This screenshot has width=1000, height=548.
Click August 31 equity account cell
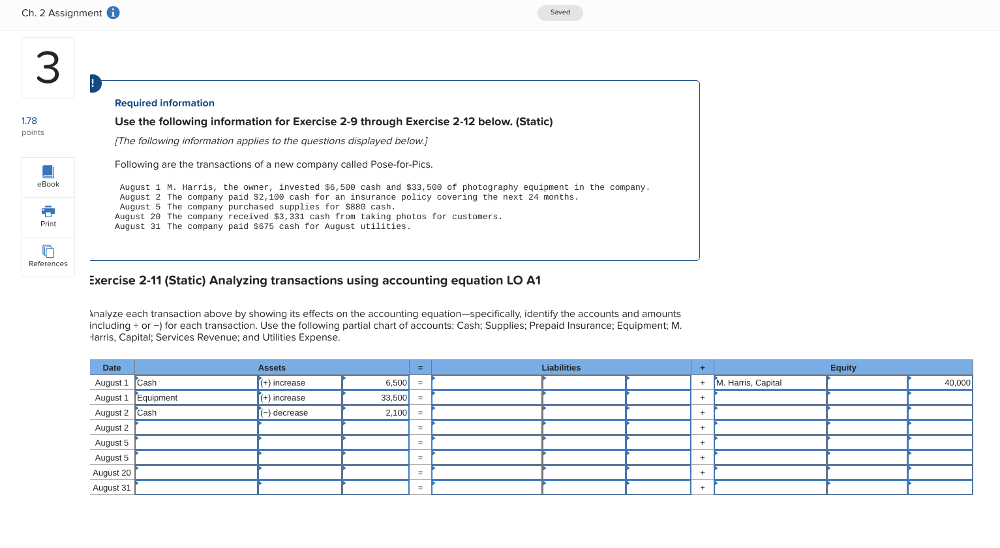[x=770, y=487]
